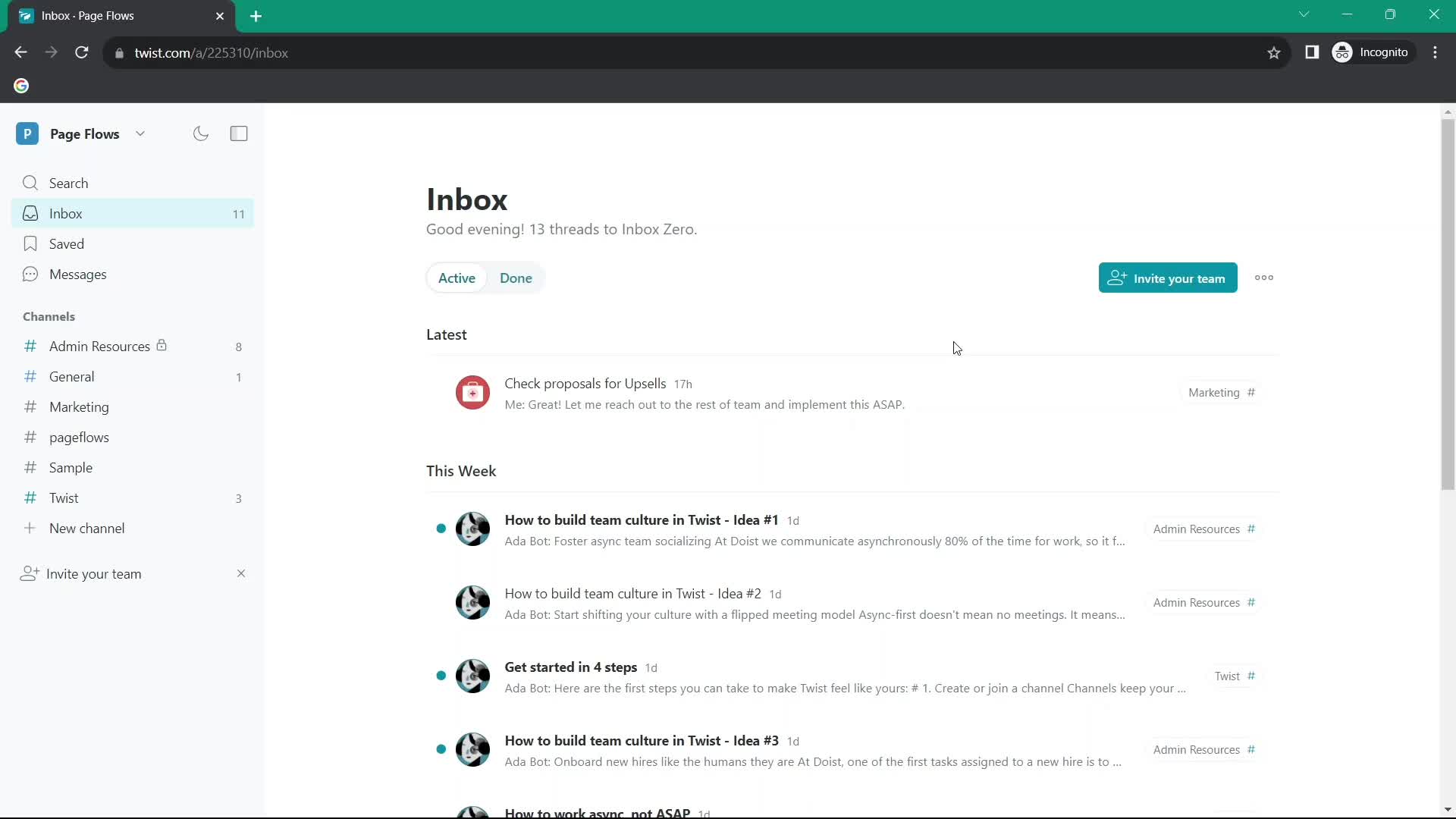Click the layout toggle icon
Viewport: 1456px width, 819px height.
[239, 133]
